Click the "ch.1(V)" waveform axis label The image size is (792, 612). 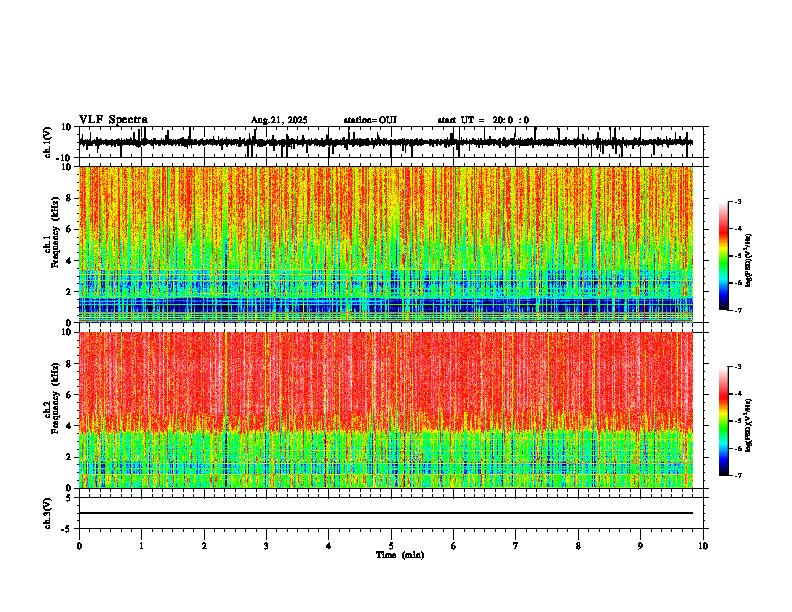[48, 142]
